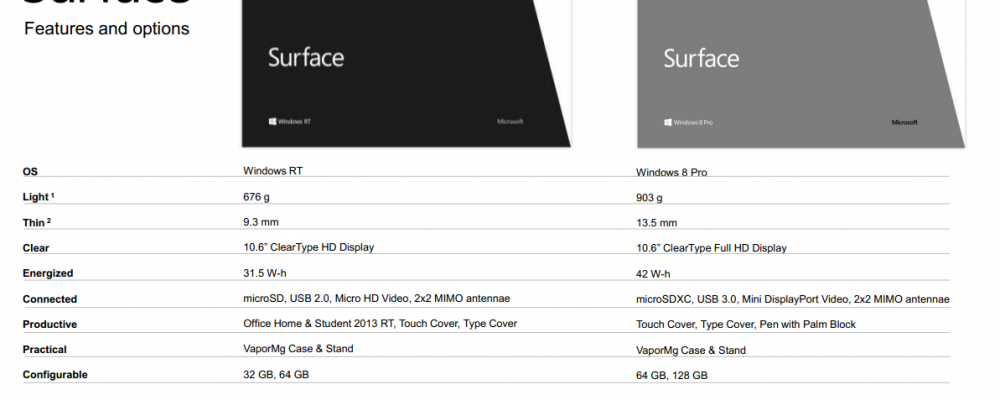The image size is (1000, 400).
Task: Click 'Touch Cover, Type Cover, Pen with Palm Block'
Action: (x=746, y=325)
